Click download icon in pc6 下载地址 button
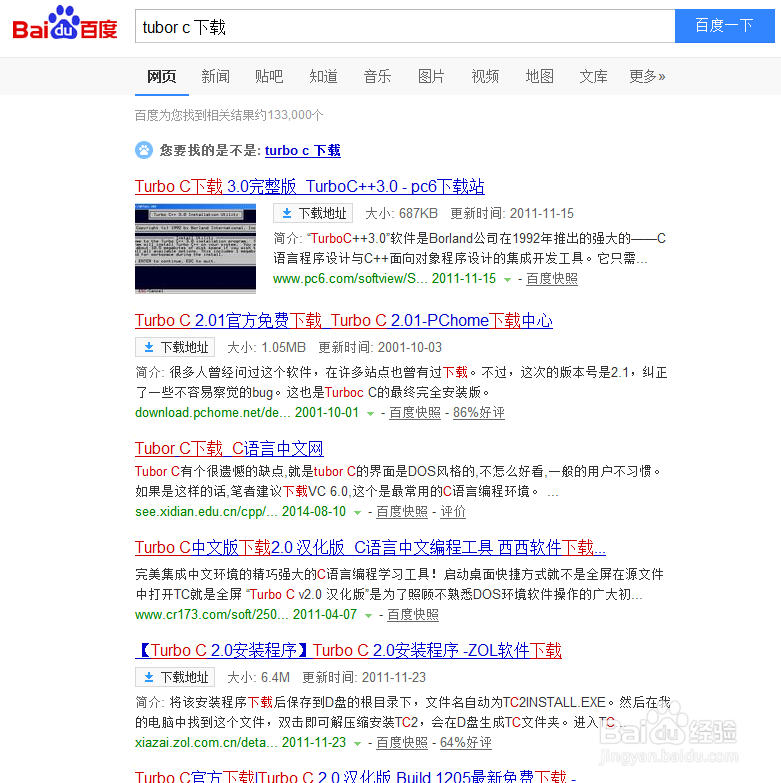781x783 pixels. (287, 214)
